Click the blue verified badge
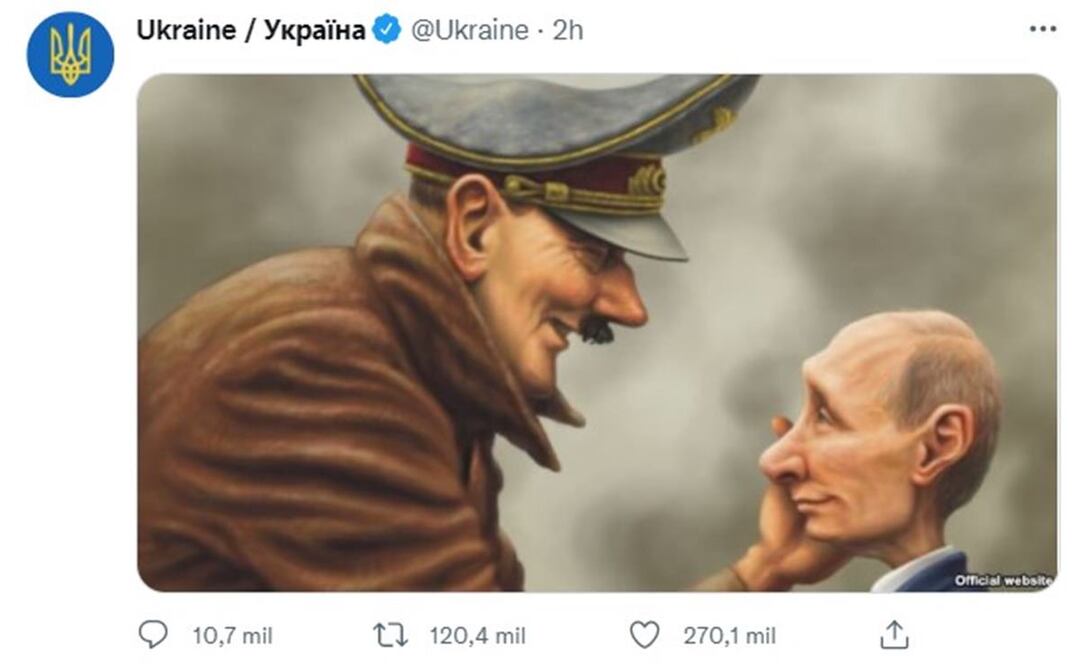Viewport: 1081px width, 666px height. [386, 30]
